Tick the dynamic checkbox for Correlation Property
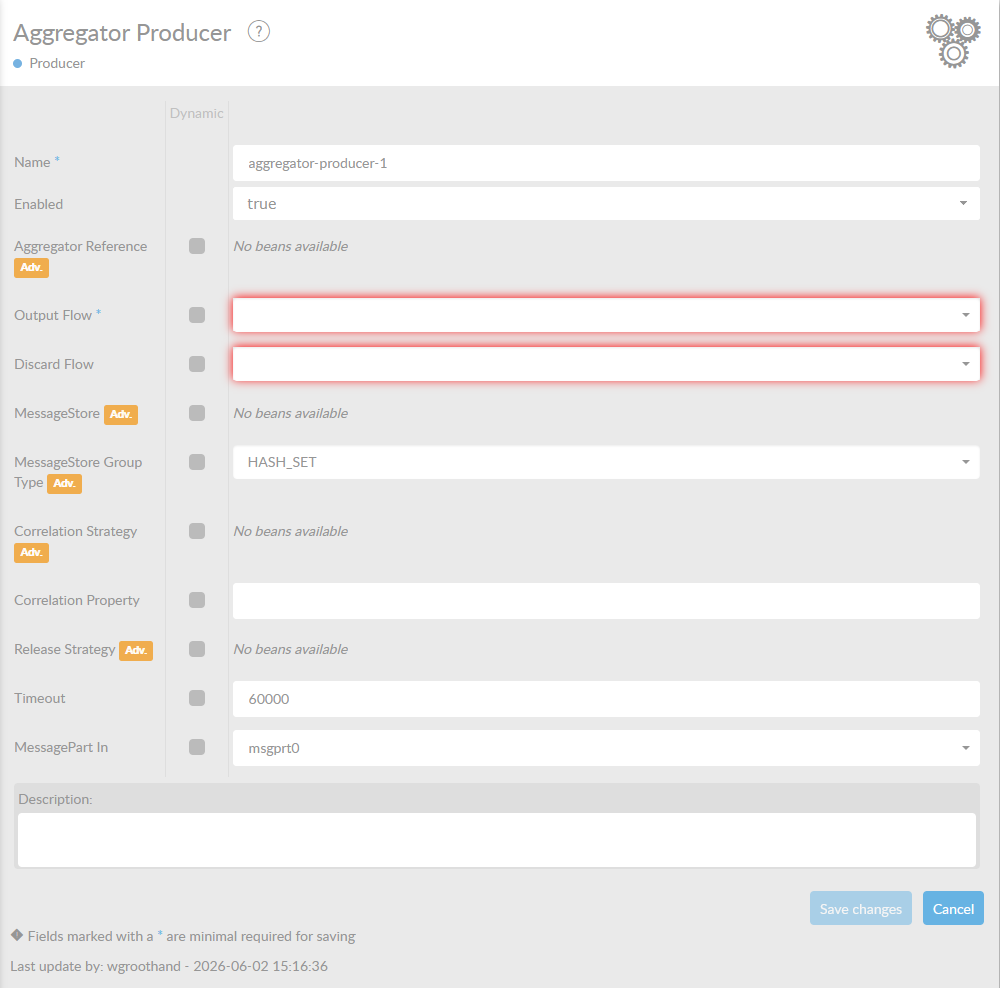Viewport: 1000px width, 988px height. point(197,600)
